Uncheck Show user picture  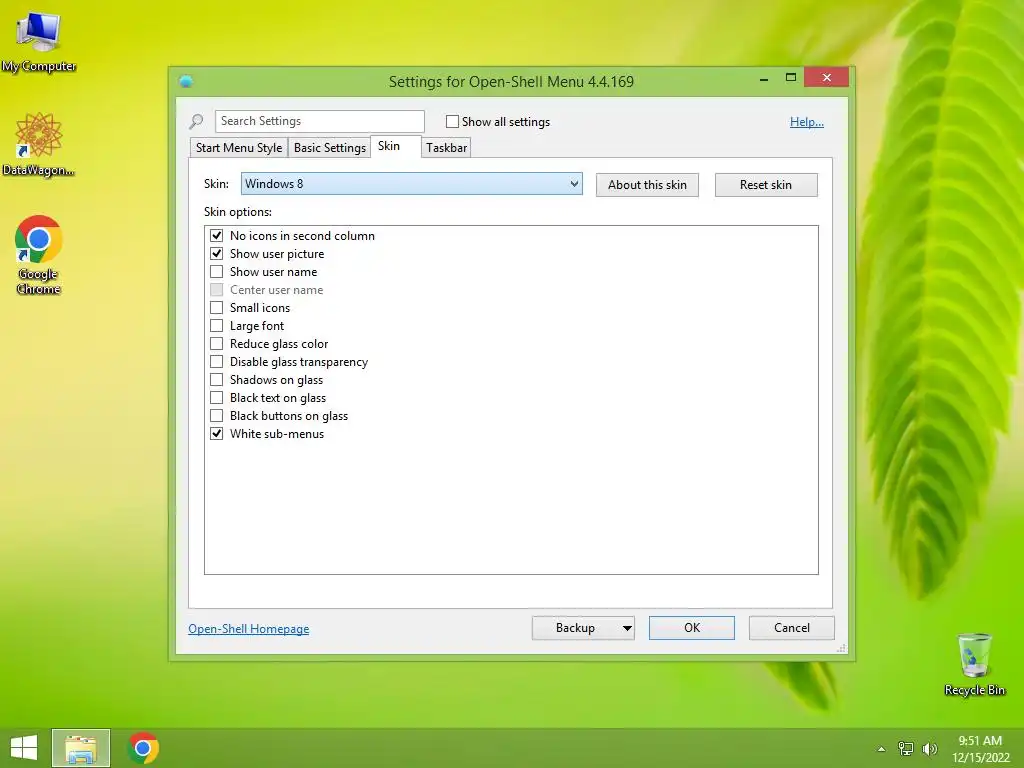[x=216, y=253]
